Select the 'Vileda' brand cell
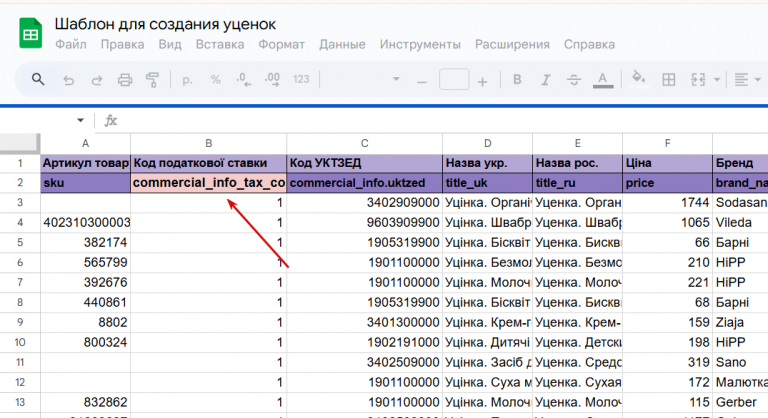Image resolution: width=768 pixels, height=418 pixels. point(740,223)
